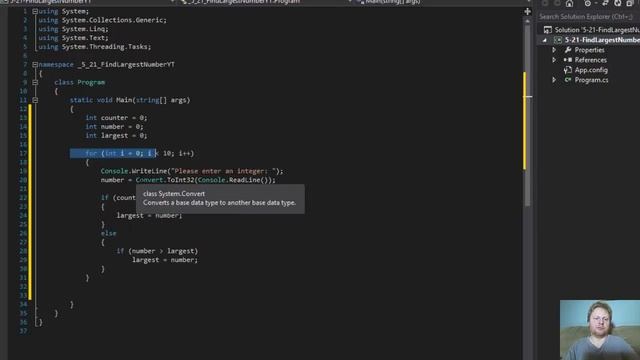Expand the Program.cs node

pyautogui.click(x=554, y=80)
